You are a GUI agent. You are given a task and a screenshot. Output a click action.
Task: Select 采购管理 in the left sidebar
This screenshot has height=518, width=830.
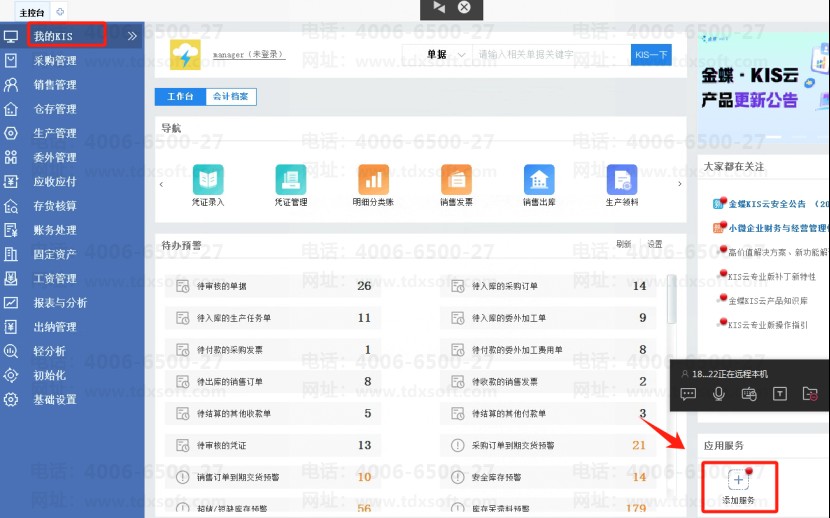(x=55, y=61)
